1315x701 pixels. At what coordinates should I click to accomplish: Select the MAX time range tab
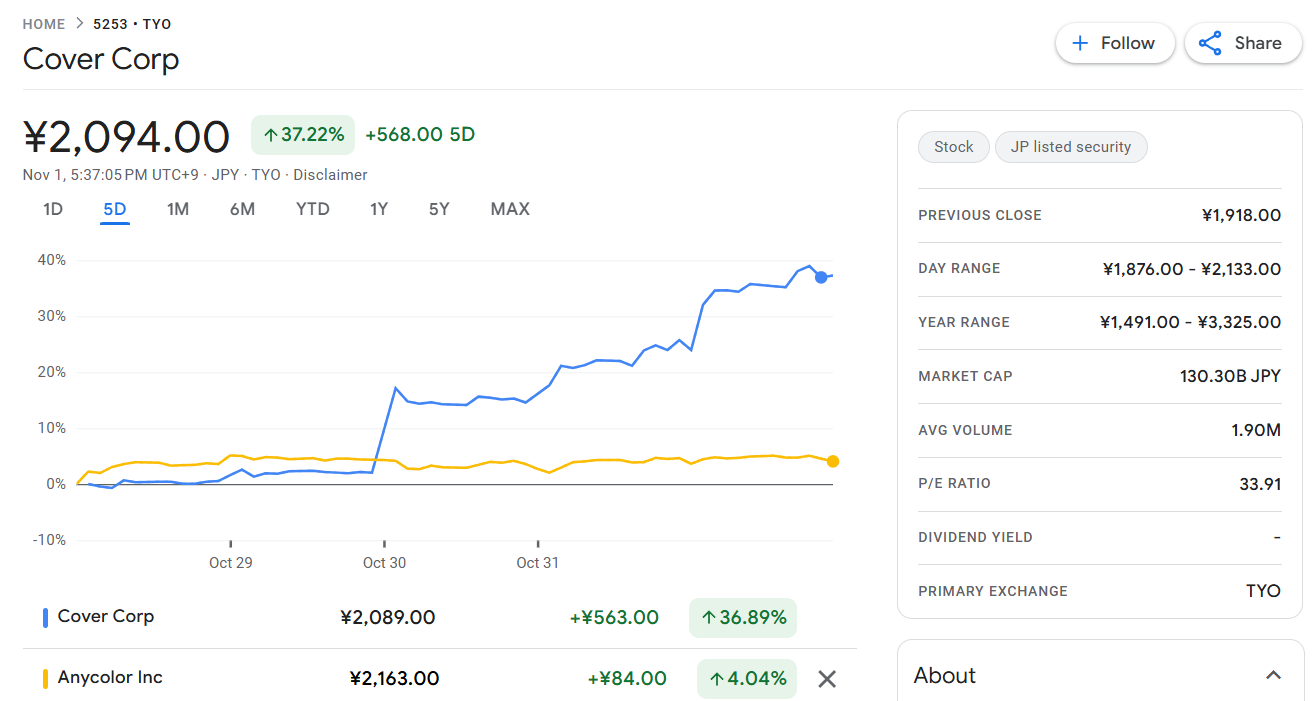pos(510,209)
